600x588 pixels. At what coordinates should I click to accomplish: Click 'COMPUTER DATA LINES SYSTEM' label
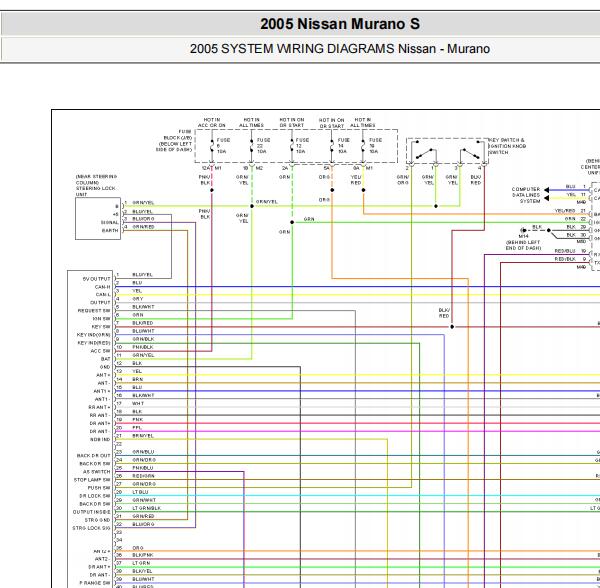coord(526,195)
